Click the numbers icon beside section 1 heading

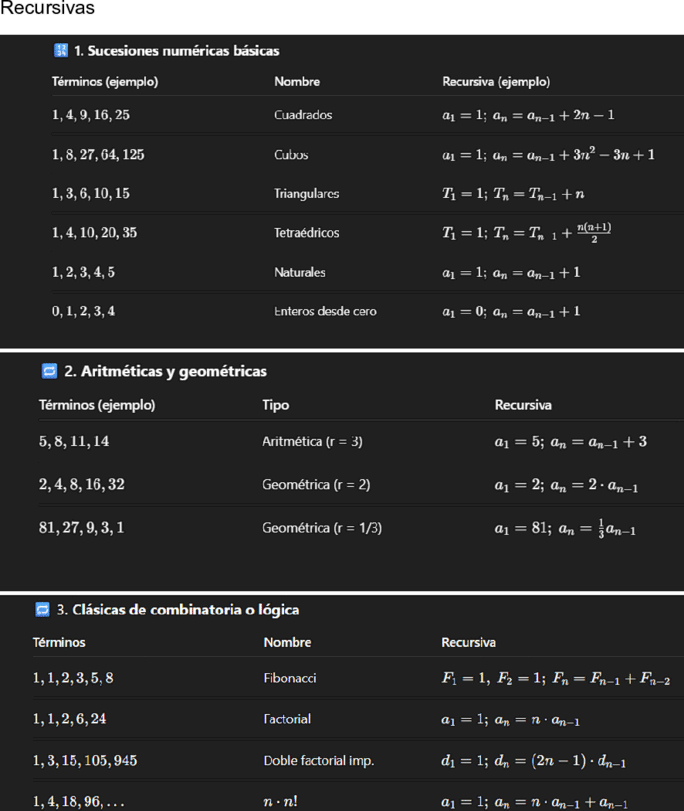click(61, 50)
